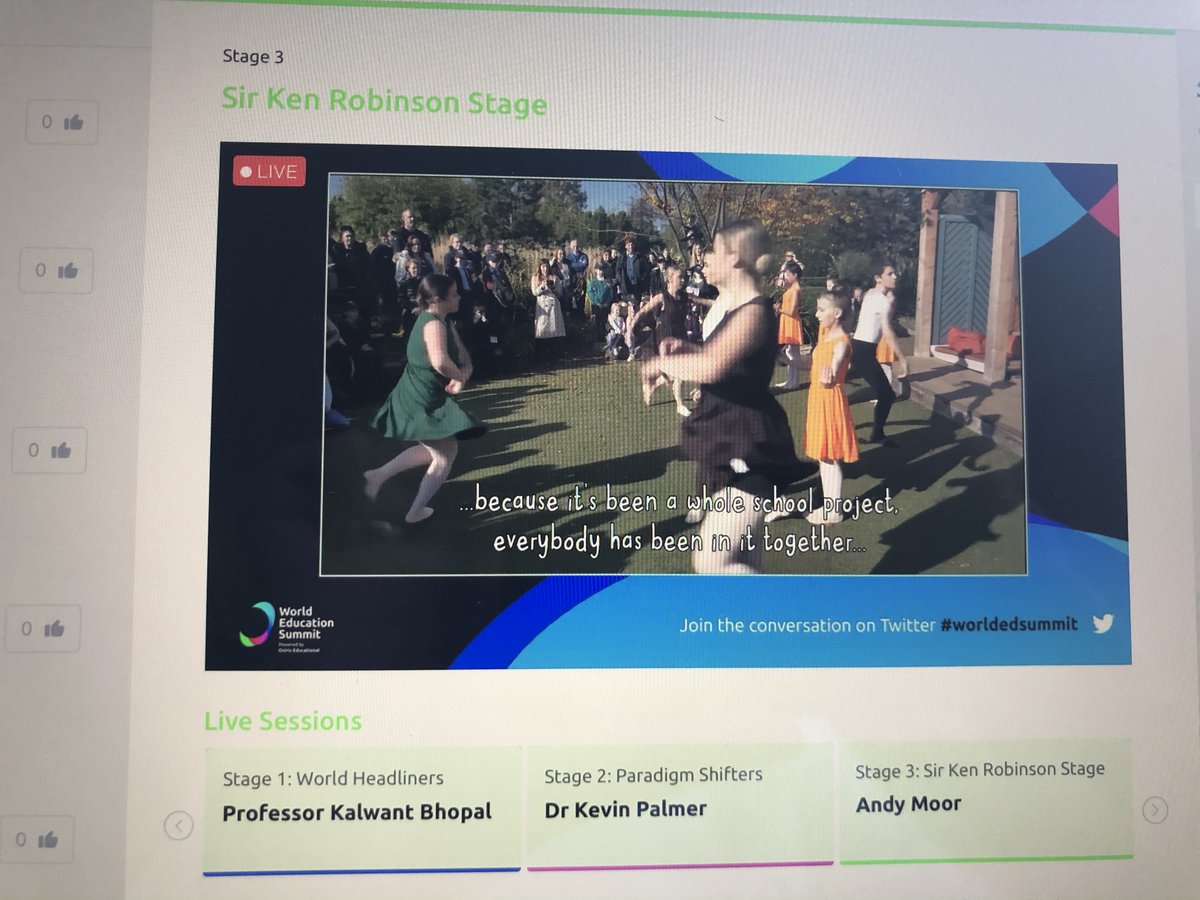Click the Stage 3 label above heading
Screen dimensions: 1200x900
[x=253, y=56]
